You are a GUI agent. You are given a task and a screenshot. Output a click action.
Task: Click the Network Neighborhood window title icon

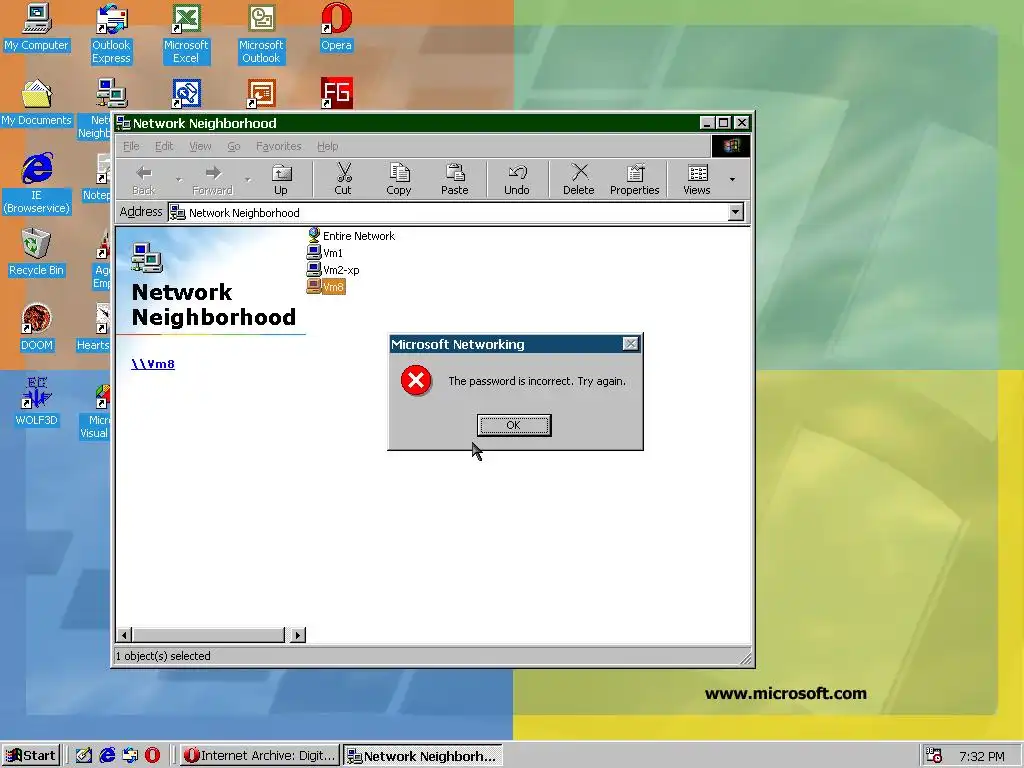point(123,123)
